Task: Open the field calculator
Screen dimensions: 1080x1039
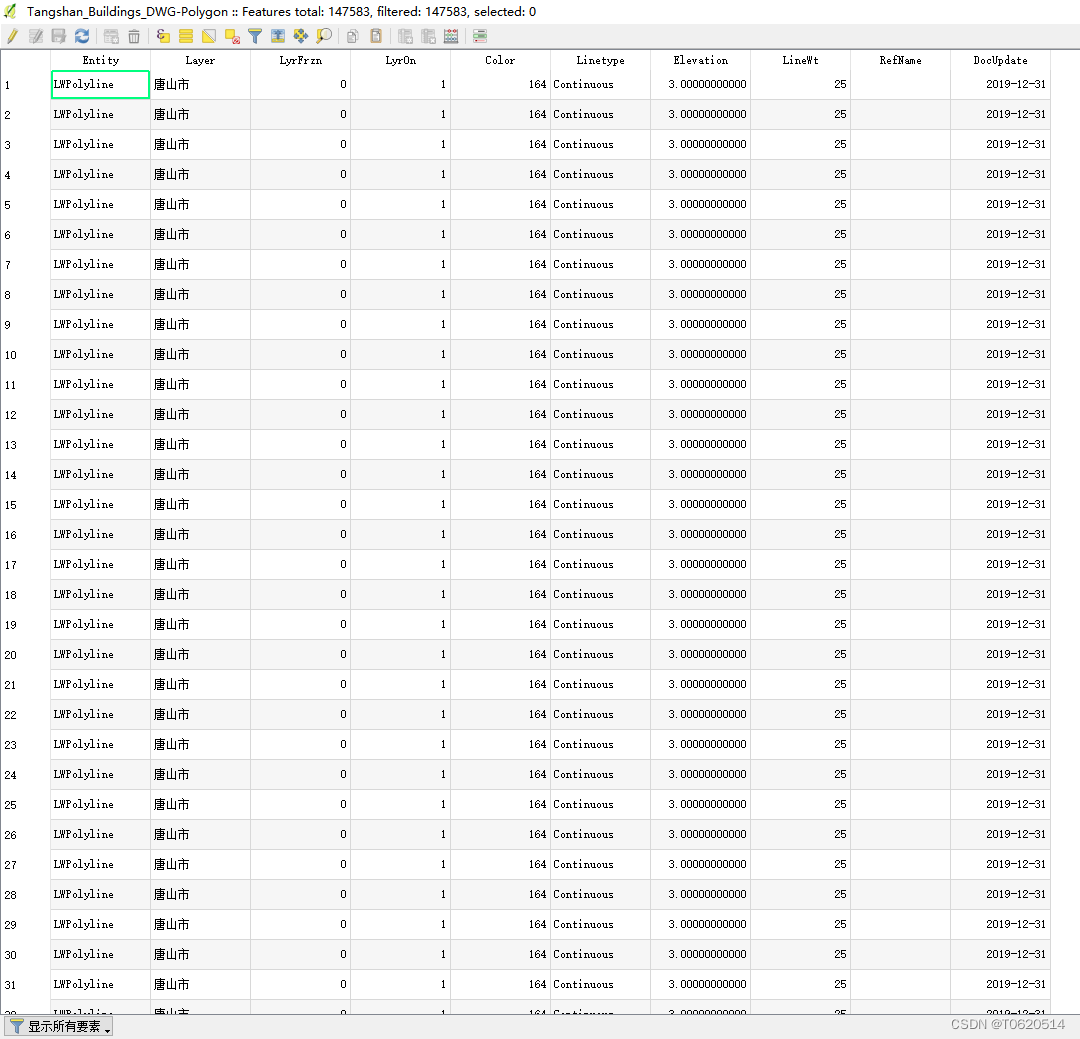Action: pyautogui.click(x=451, y=36)
